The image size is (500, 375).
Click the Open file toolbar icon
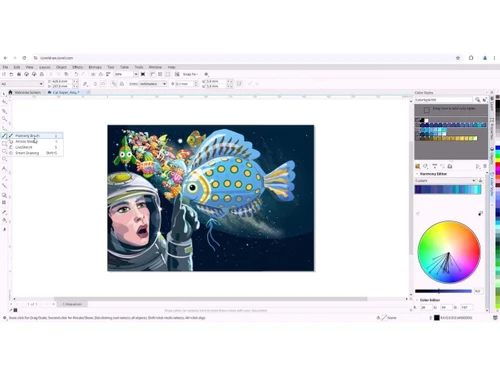coord(11,74)
